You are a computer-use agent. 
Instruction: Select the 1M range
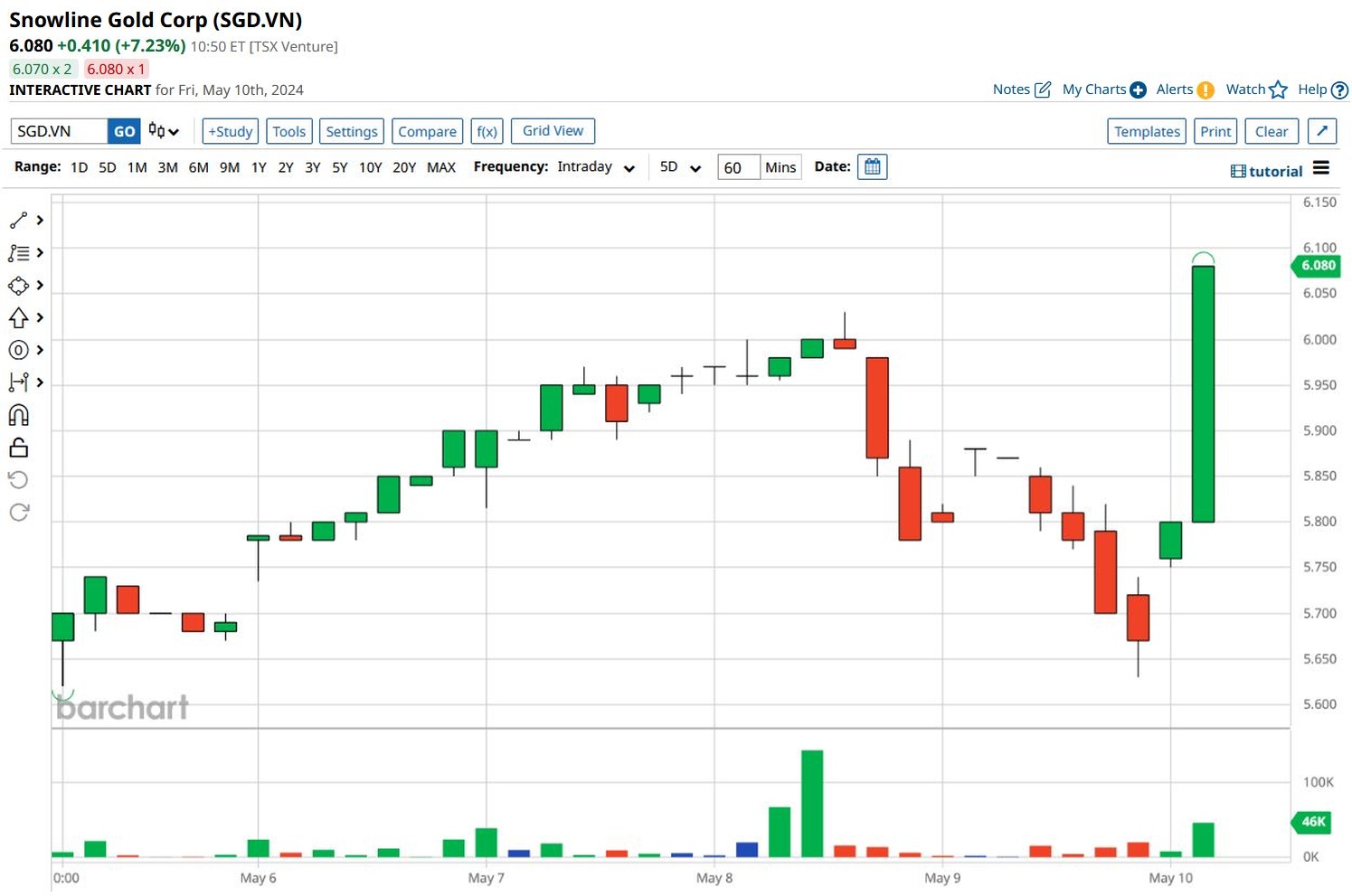137,167
